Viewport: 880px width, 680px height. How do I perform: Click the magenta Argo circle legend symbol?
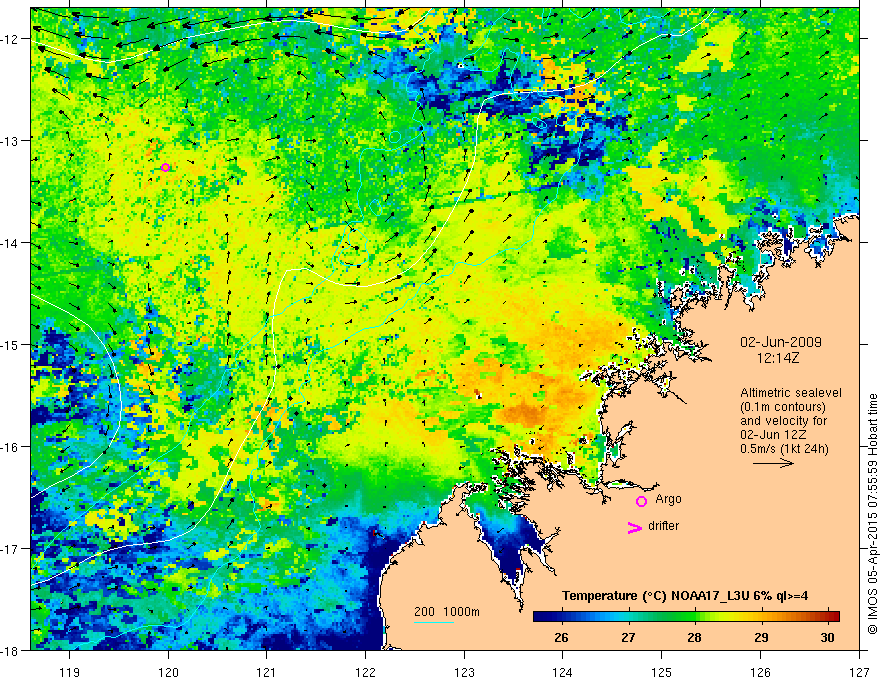(x=641, y=501)
